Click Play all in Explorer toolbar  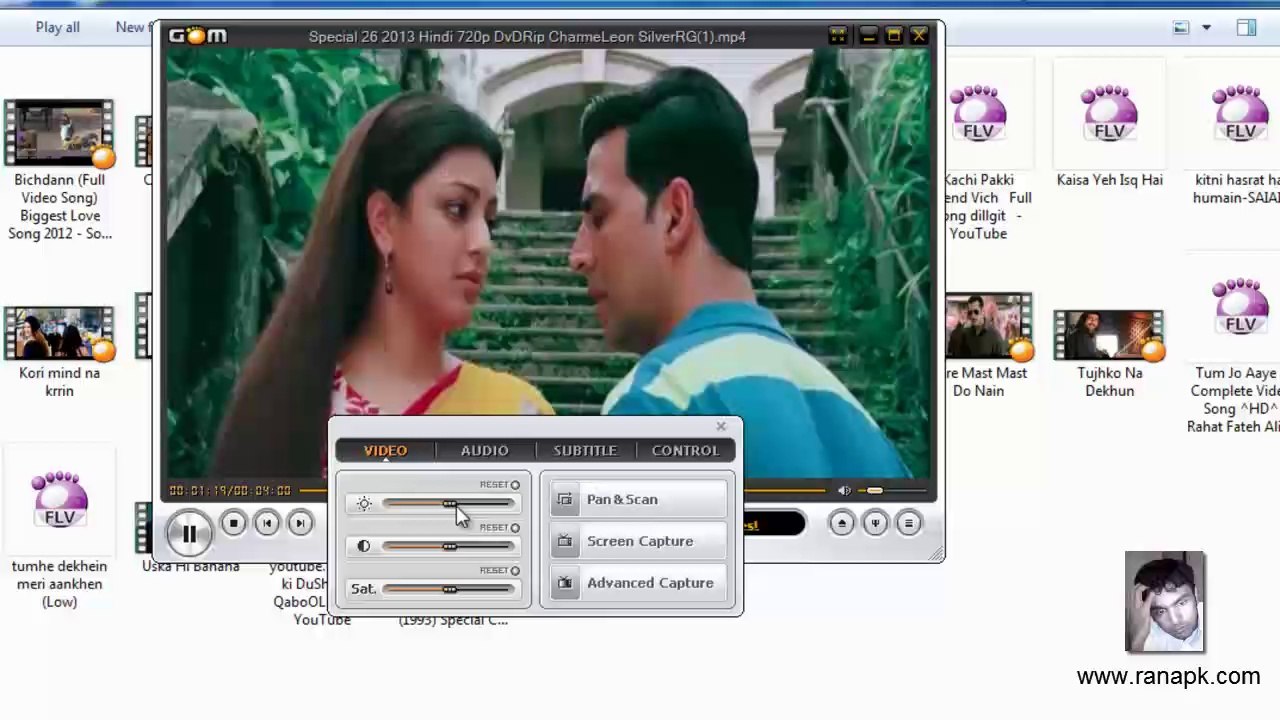coord(57,27)
